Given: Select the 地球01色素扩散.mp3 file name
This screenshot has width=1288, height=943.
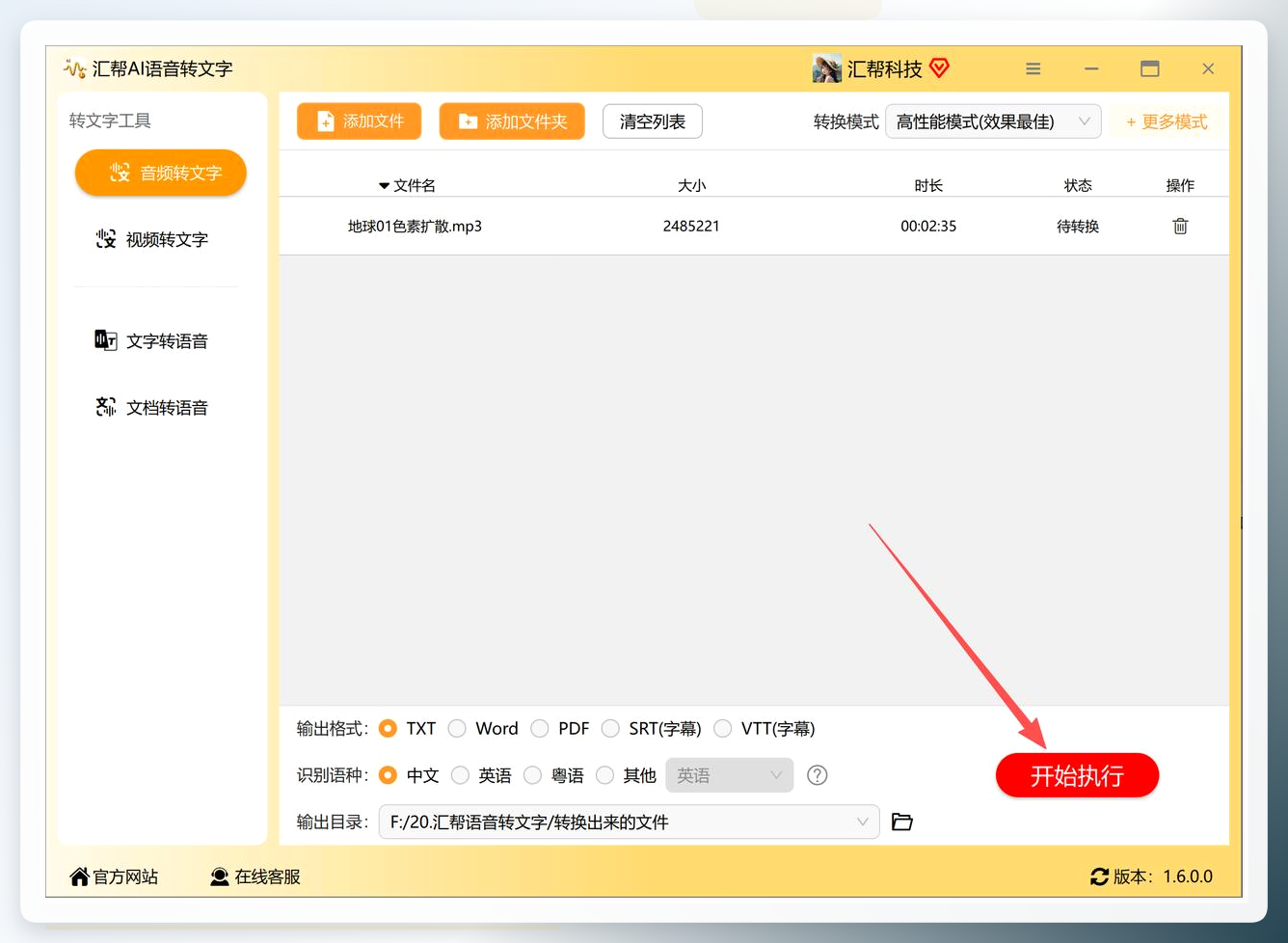Looking at the screenshot, I should pyautogui.click(x=415, y=226).
